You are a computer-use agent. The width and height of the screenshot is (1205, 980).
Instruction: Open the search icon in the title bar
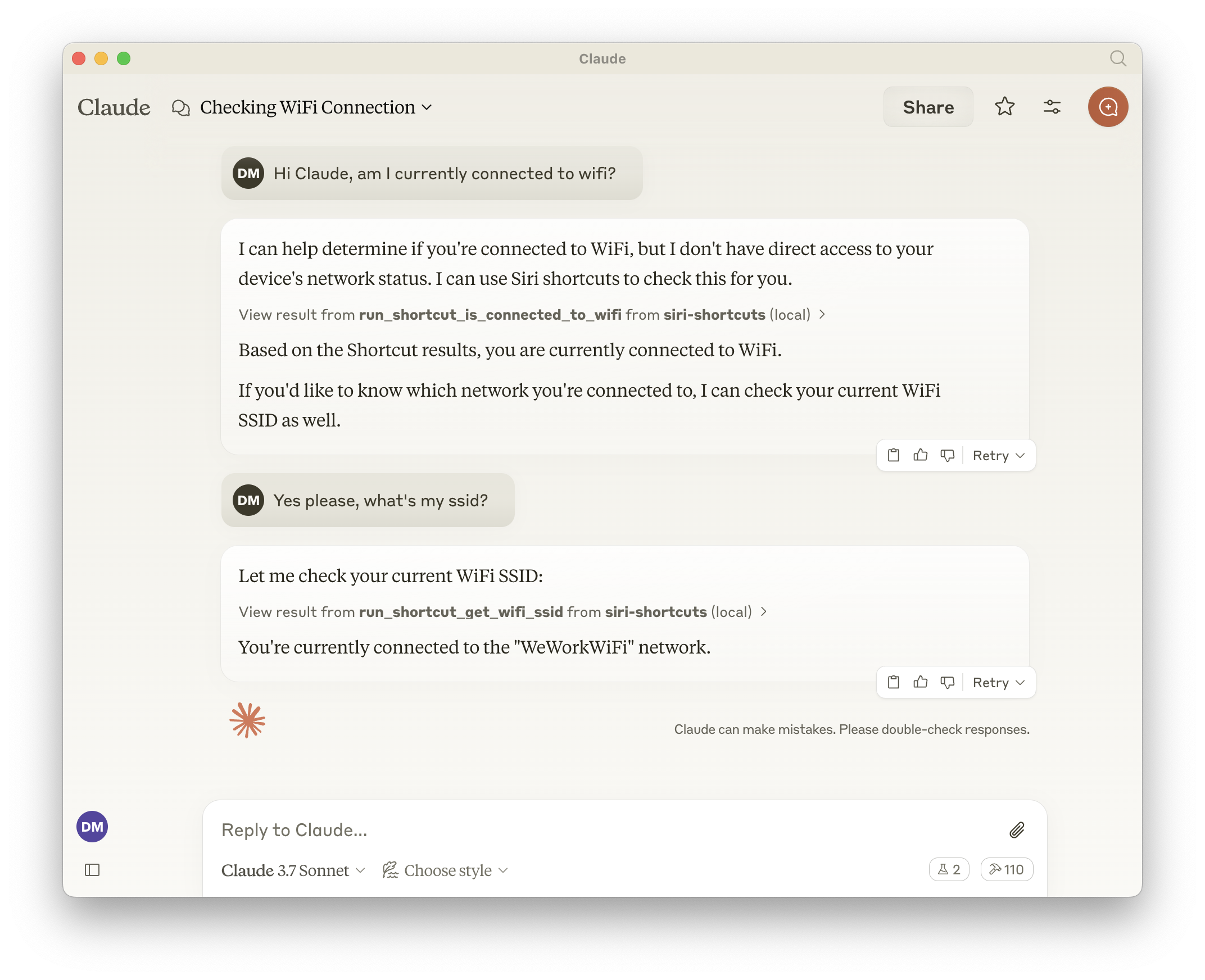(x=1118, y=58)
